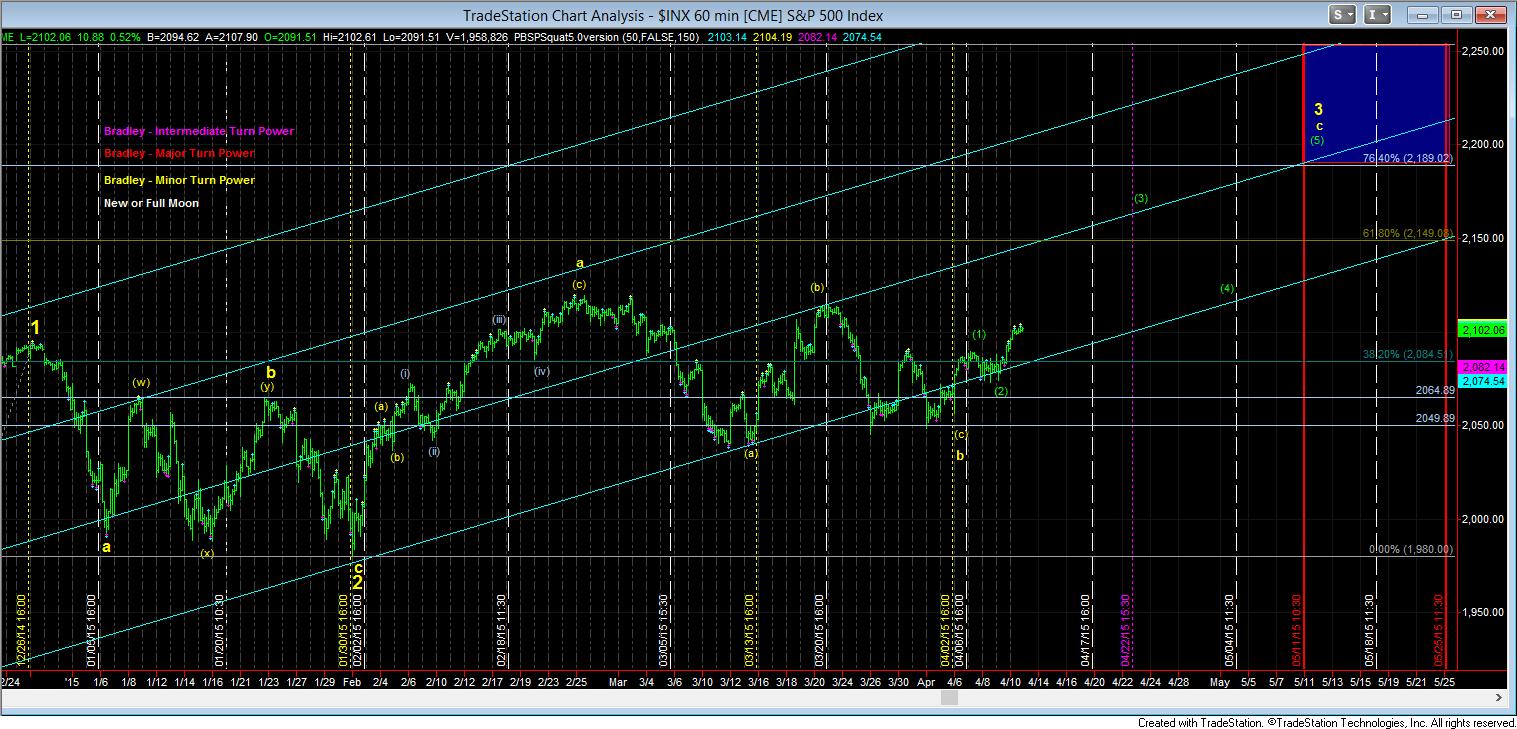Open the S symbol-link dropdown in title bar
Image resolution: width=1517 pixels, height=729 pixels.
click(1342, 15)
